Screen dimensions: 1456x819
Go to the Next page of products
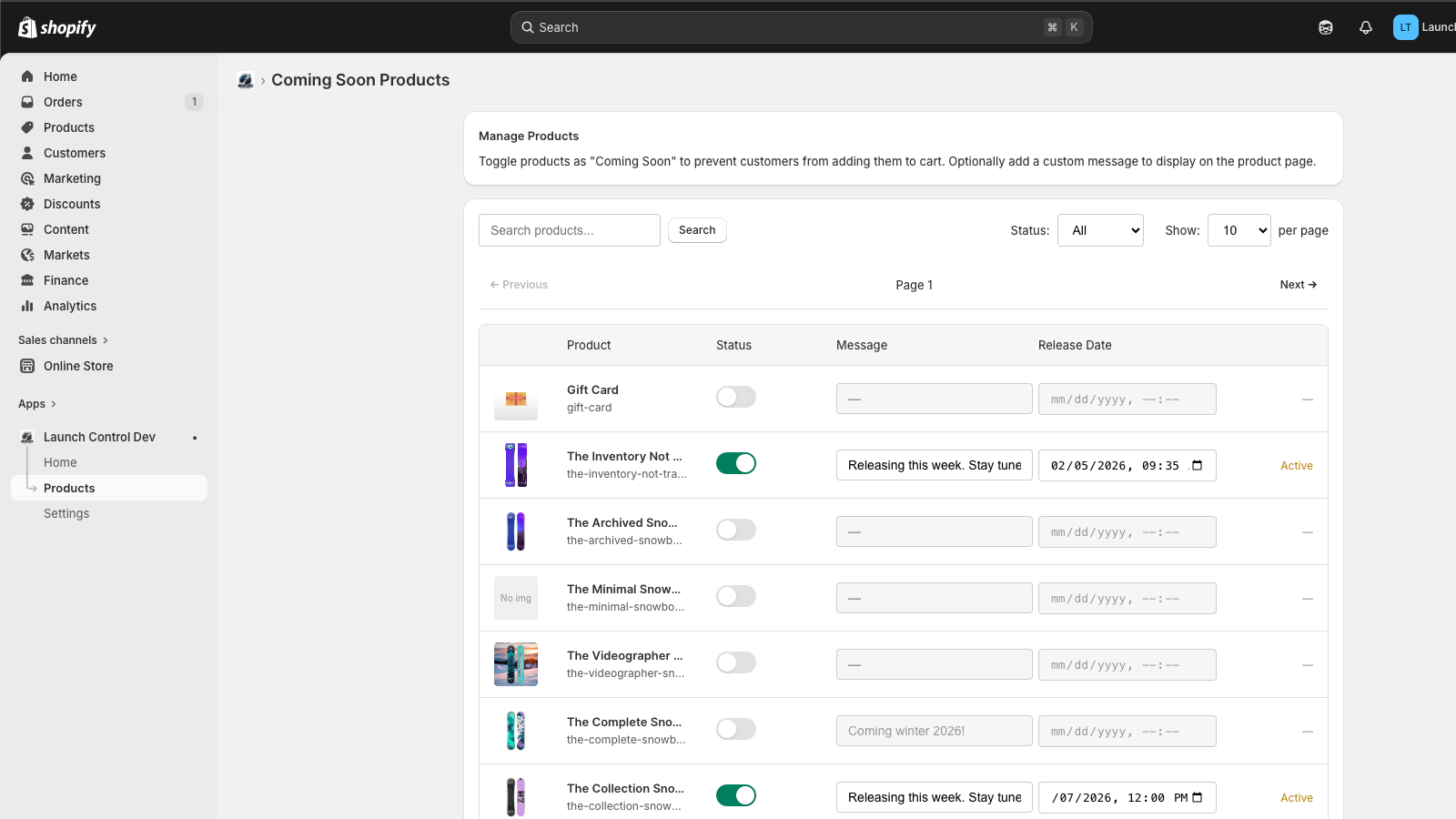pos(1298,284)
